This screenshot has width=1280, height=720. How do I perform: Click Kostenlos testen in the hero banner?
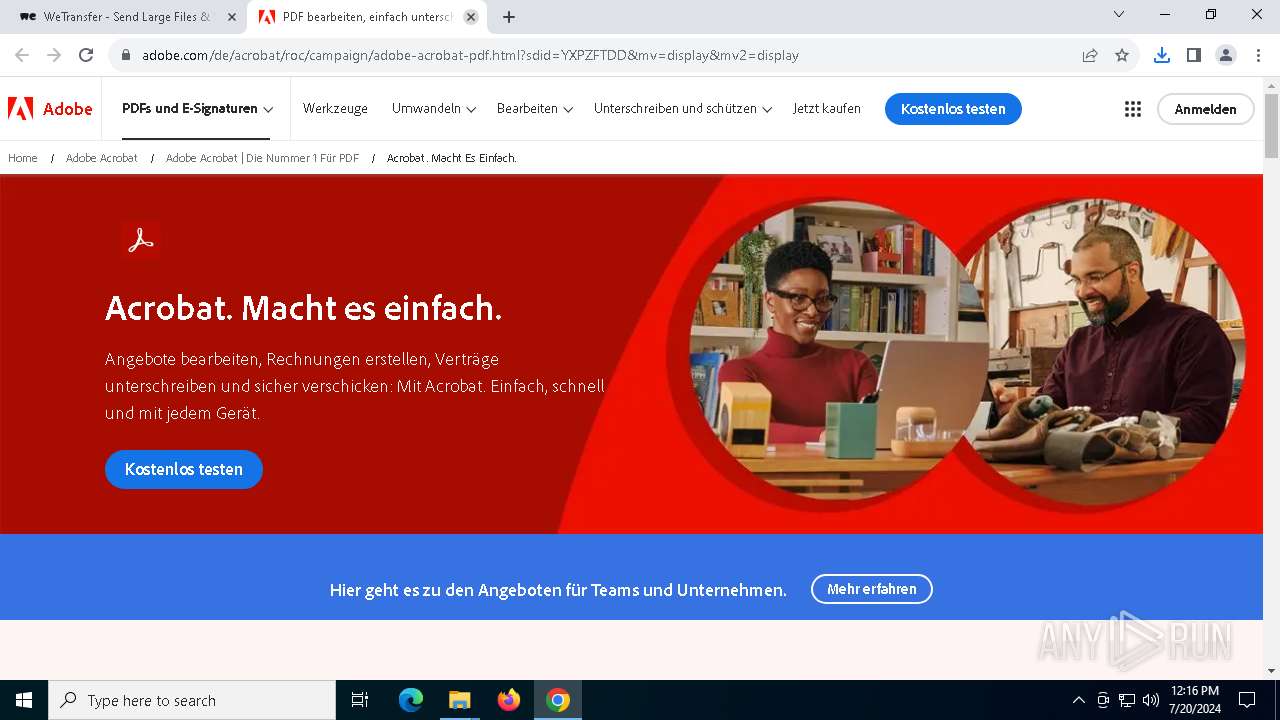pyautogui.click(x=184, y=469)
